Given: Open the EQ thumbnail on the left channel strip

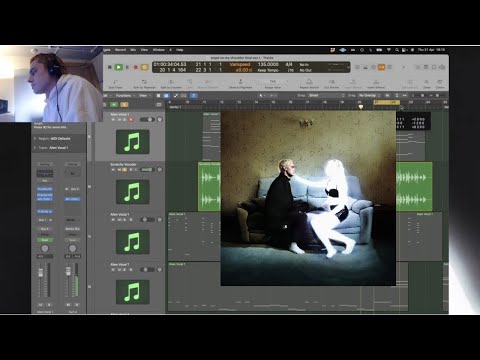Looking at the screenshot, I should [x=45, y=173].
